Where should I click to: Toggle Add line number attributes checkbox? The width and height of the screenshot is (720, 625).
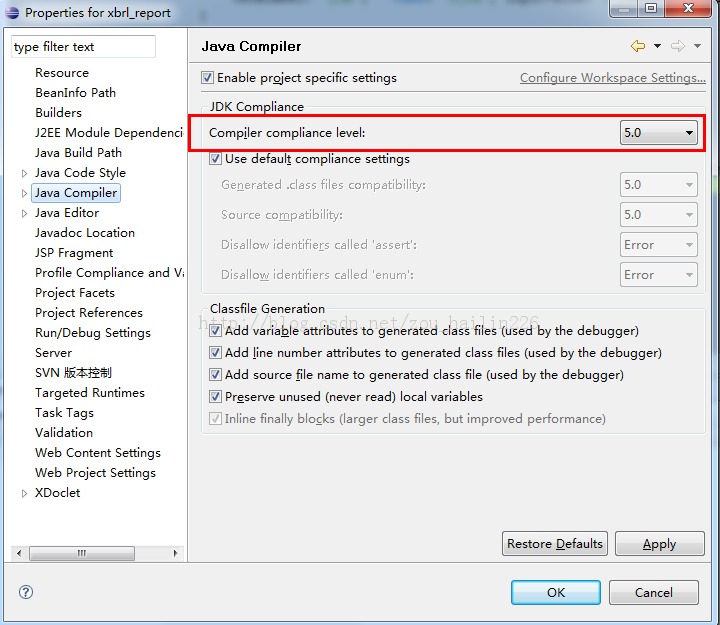point(216,353)
